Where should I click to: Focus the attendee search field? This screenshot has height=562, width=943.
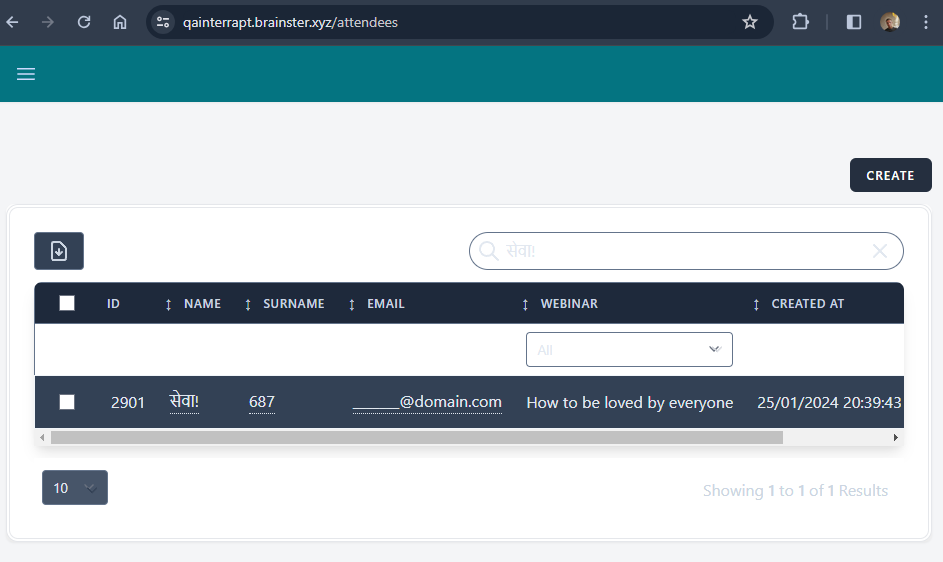pyautogui.click(x=680, y=251)
